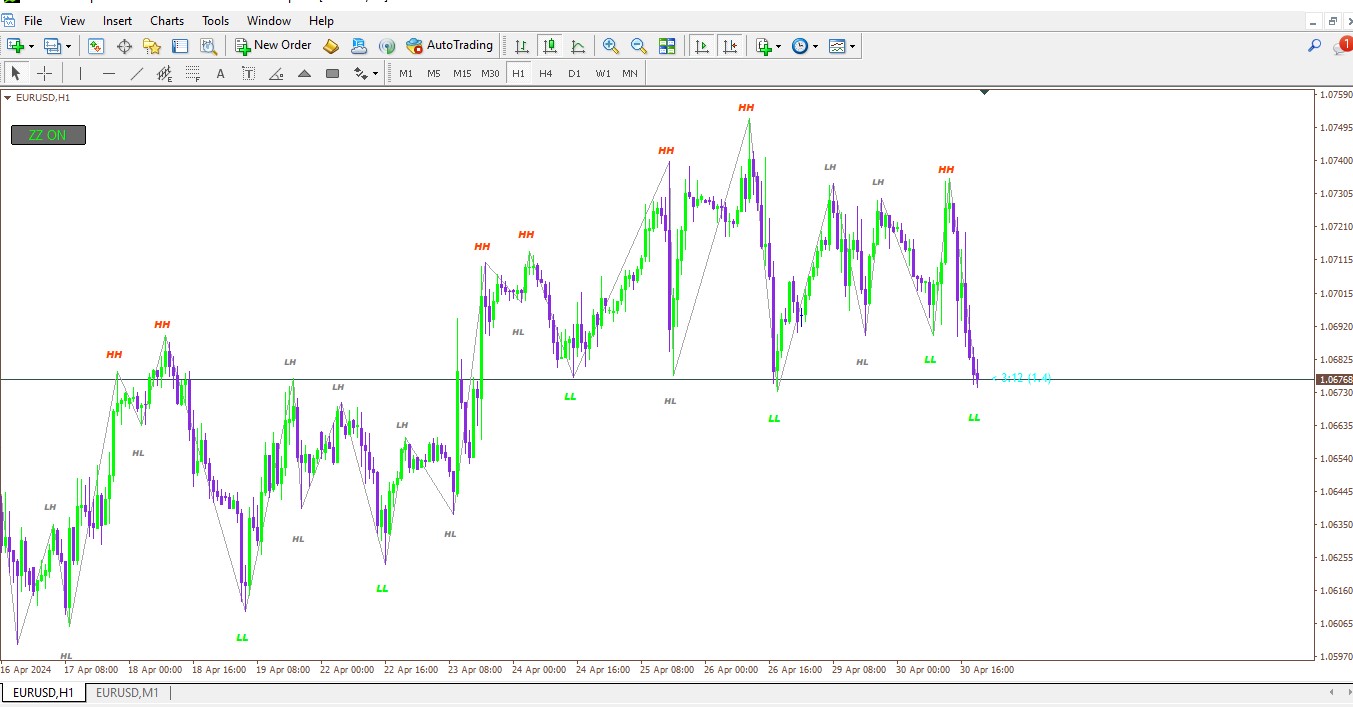The height and width of the screenshot is (707, 1353).
Task: Expand the New Chart dropdown arrow
Action: [x=31, y=46]
